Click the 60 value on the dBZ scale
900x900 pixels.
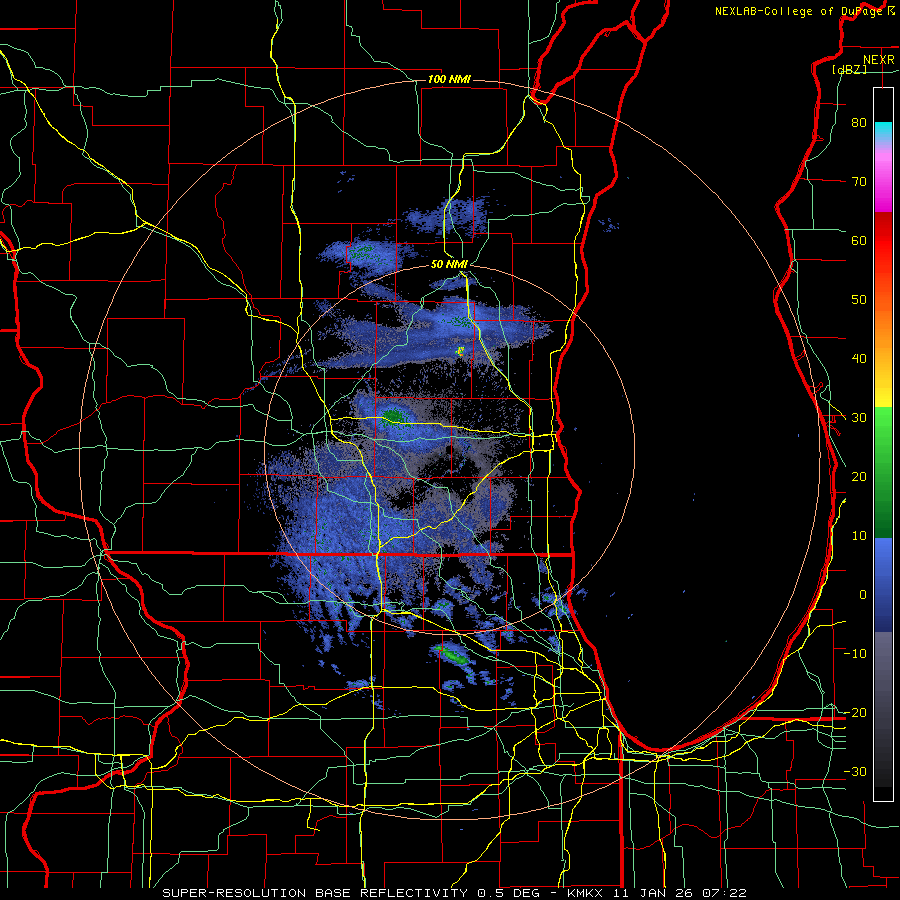(x=859, y=240)
